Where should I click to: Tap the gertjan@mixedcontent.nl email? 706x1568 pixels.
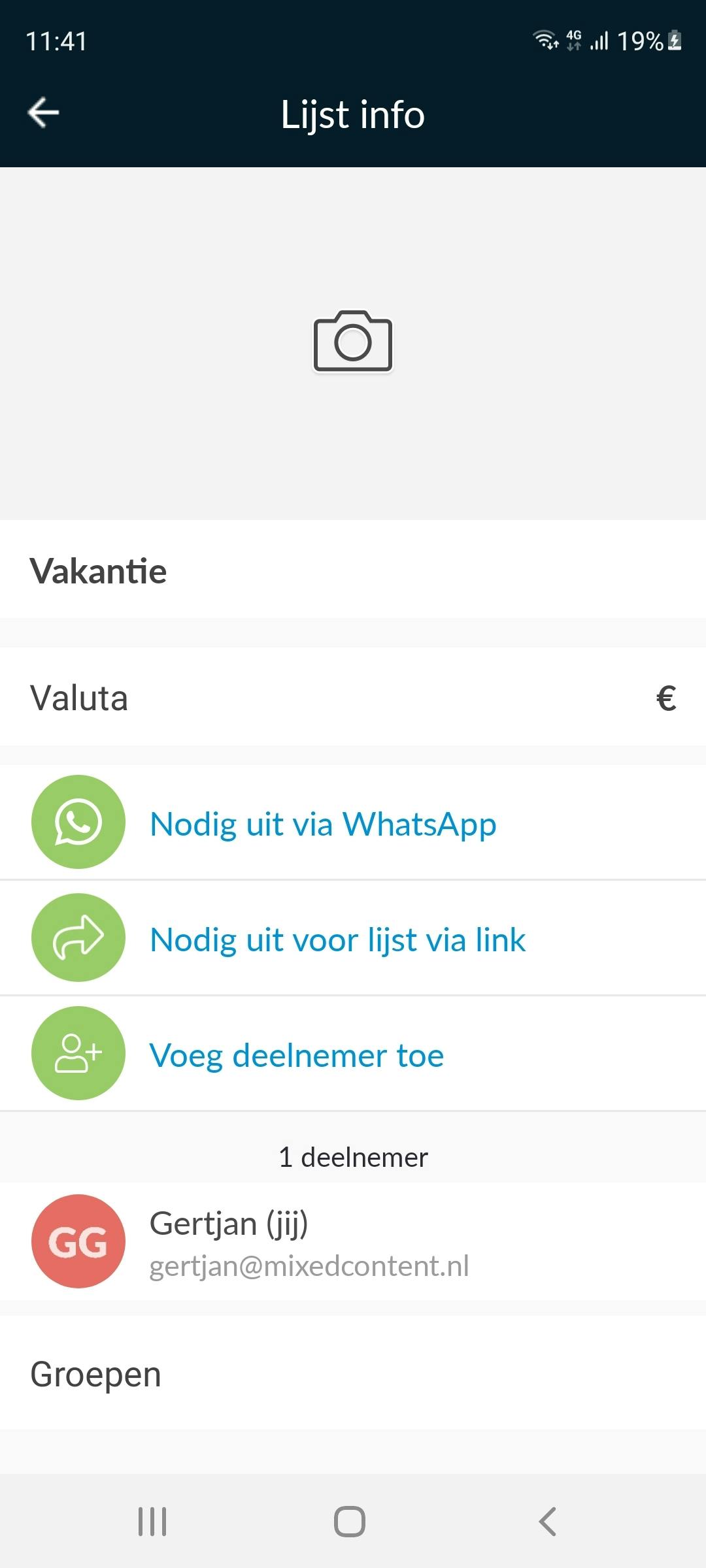[x=309, y=1266]
